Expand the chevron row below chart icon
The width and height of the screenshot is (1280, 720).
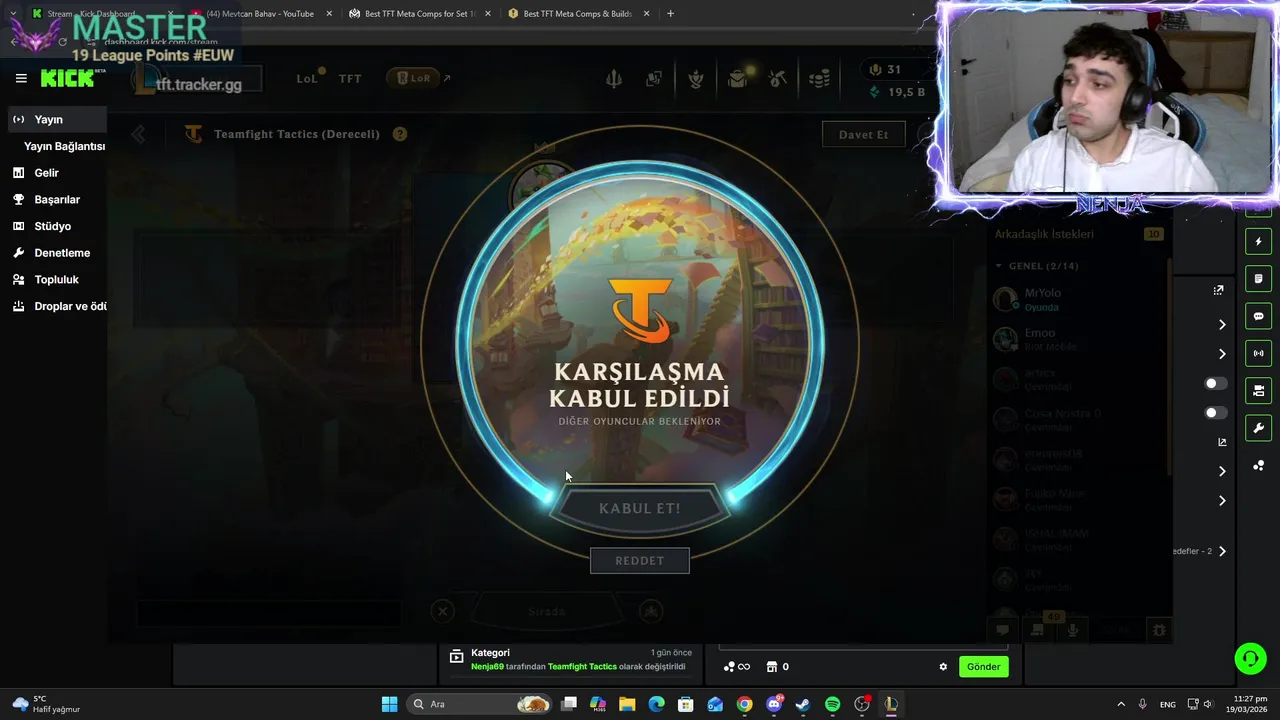[1221, 471]
